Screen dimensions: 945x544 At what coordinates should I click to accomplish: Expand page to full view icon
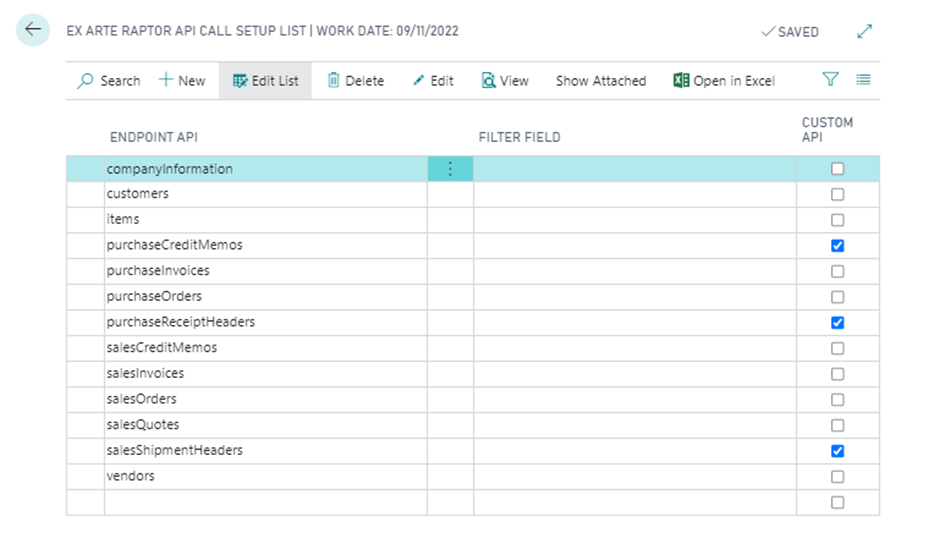pos(865,32)
